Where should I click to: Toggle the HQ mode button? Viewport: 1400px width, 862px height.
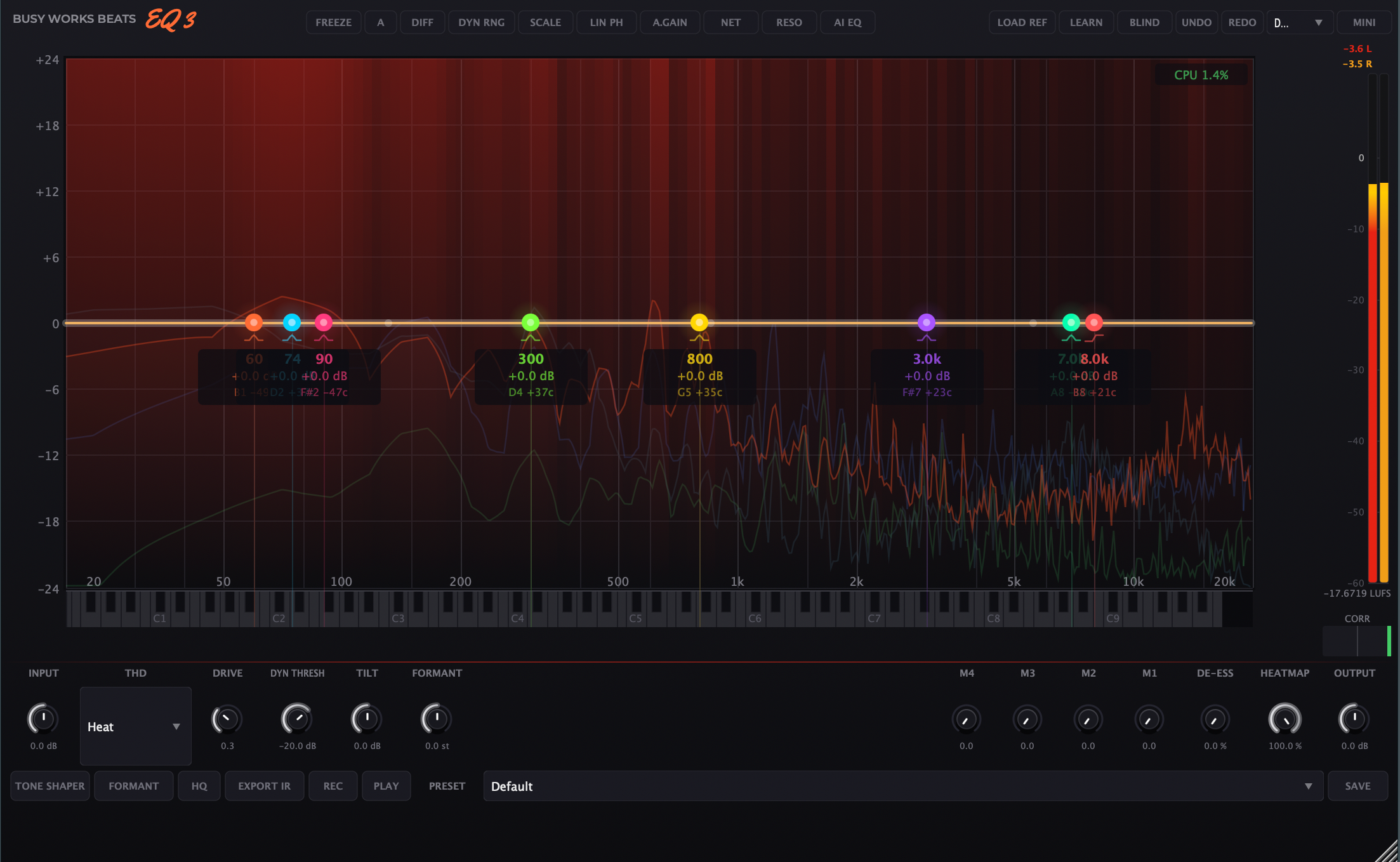pyautogui.click(x=199, y=786)
